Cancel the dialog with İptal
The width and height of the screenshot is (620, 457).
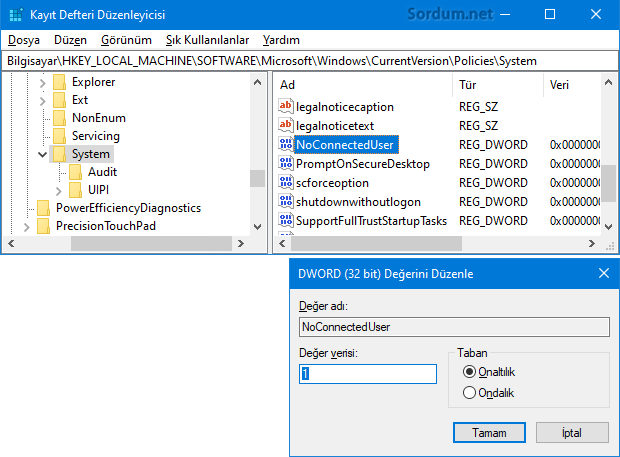point(572,432)
